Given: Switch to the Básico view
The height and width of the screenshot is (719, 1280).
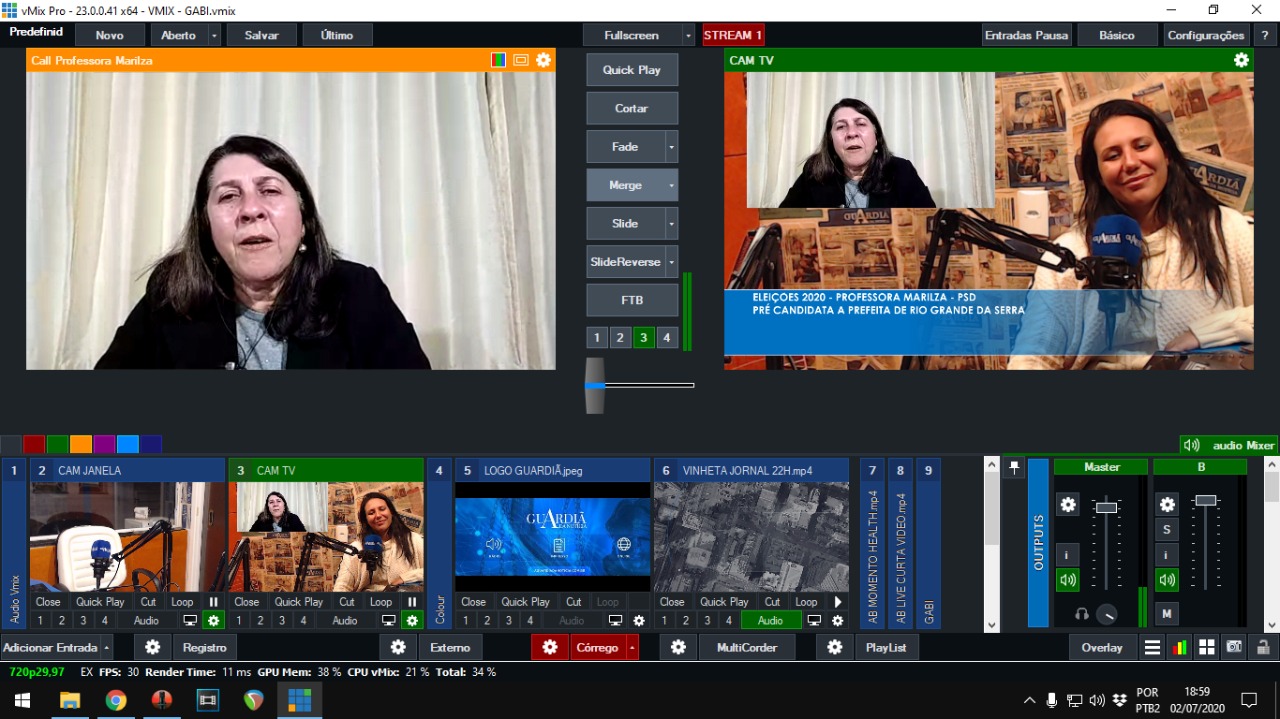Looking at the screenshot, I should pyautogui.click(x=1117, y=35).
